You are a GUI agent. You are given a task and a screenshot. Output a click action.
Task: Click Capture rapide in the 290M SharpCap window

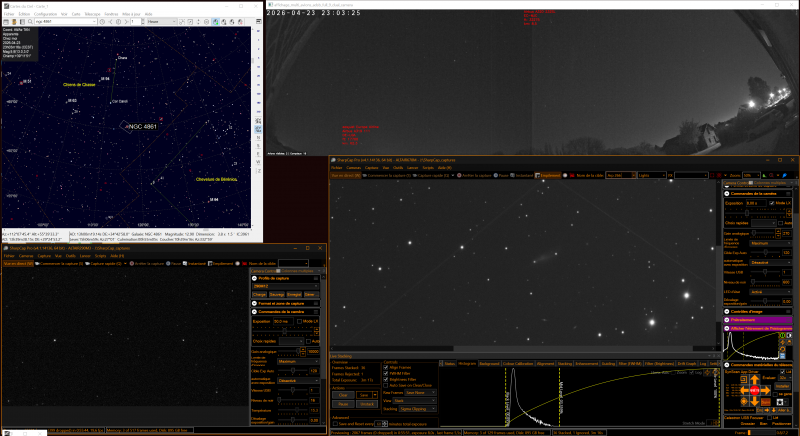104,264
